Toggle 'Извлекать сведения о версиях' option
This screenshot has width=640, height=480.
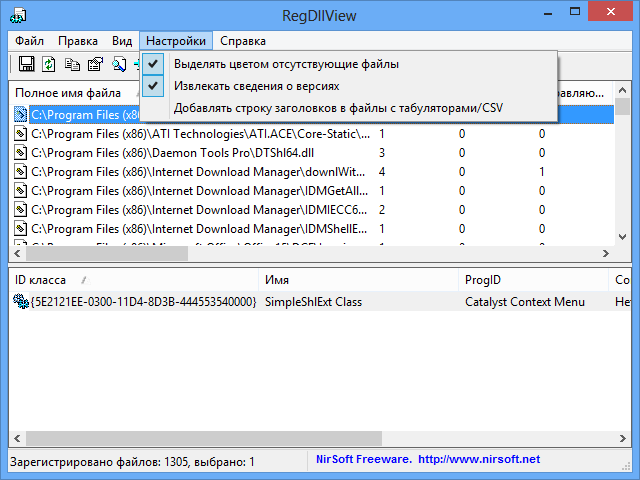point(349,86)
